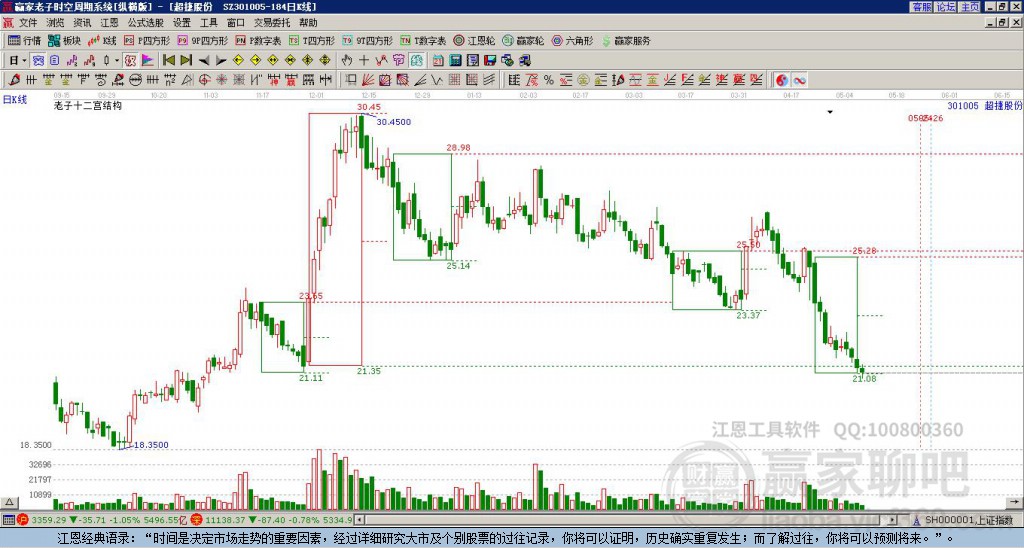Click the 论坛 forum button
The height and width of the screenshot is (548, 1024).
click(x=946, y=6)
